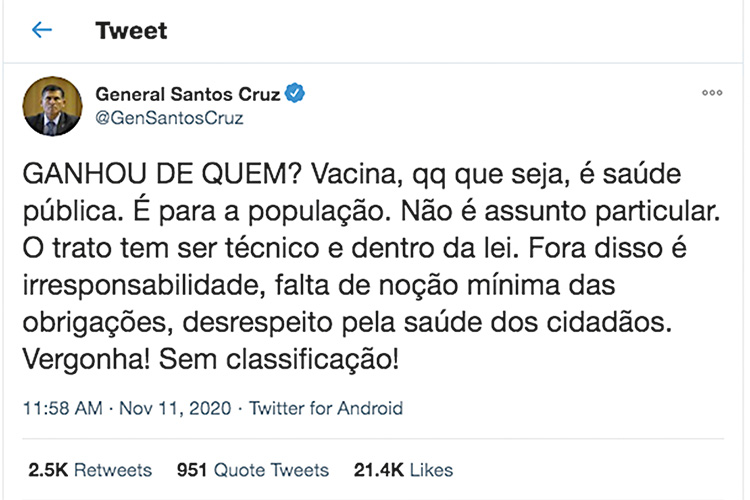Open the Twitter for Android source link
The height and width of the screenshot is (500, 750).
coord(326,408)
